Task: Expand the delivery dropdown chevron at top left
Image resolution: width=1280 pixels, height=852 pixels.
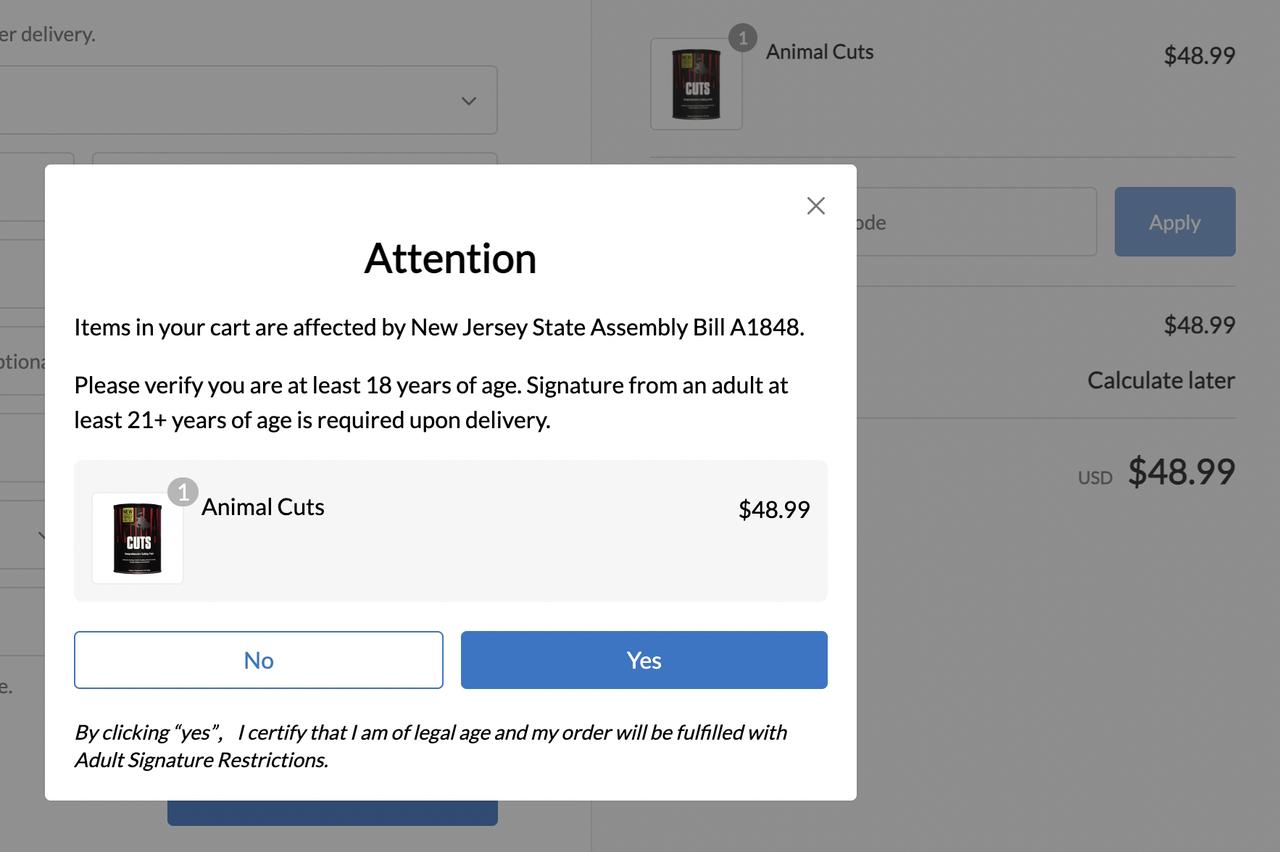Action: tap(468, 100)
